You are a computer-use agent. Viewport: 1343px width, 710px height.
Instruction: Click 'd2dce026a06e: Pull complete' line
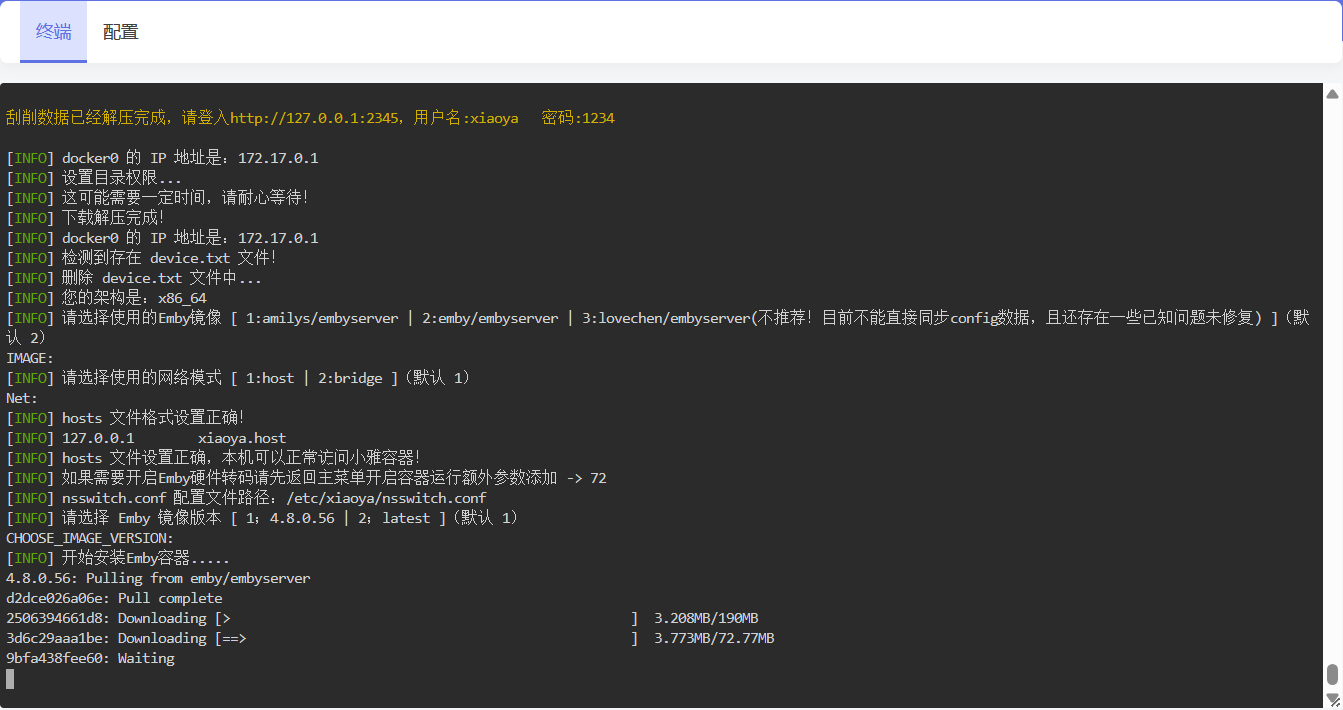(114, 598)
